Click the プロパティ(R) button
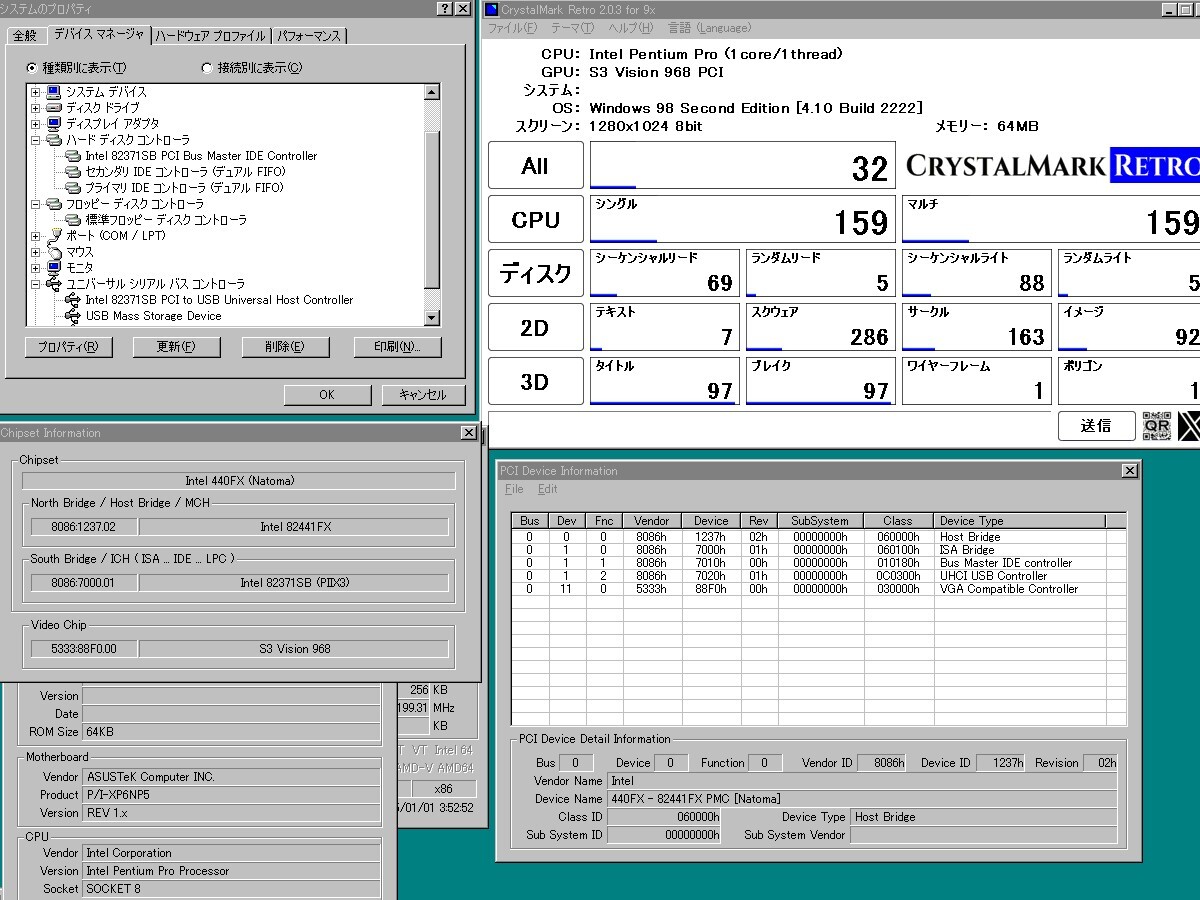This screenshot has height=900, width=1200. point(68,347)
